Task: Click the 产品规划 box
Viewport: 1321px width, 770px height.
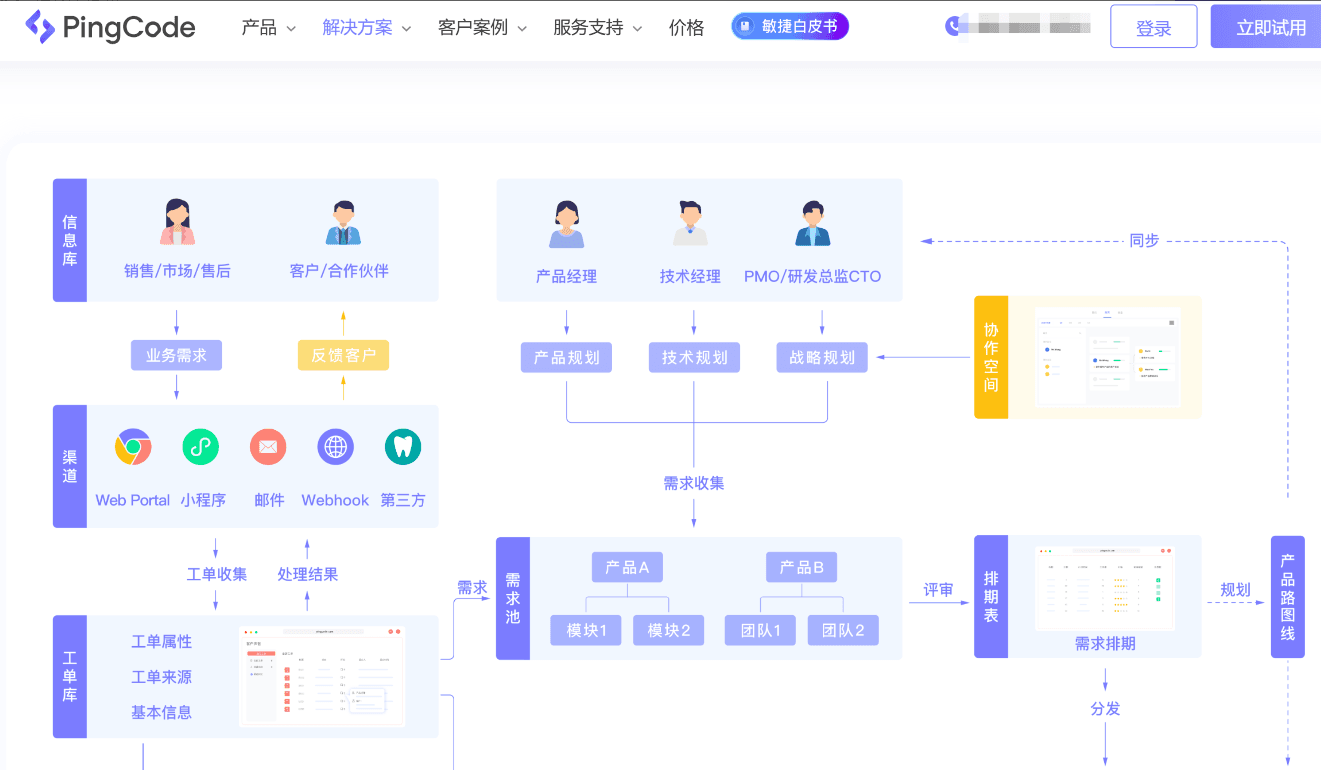Action: coord(566,357)
